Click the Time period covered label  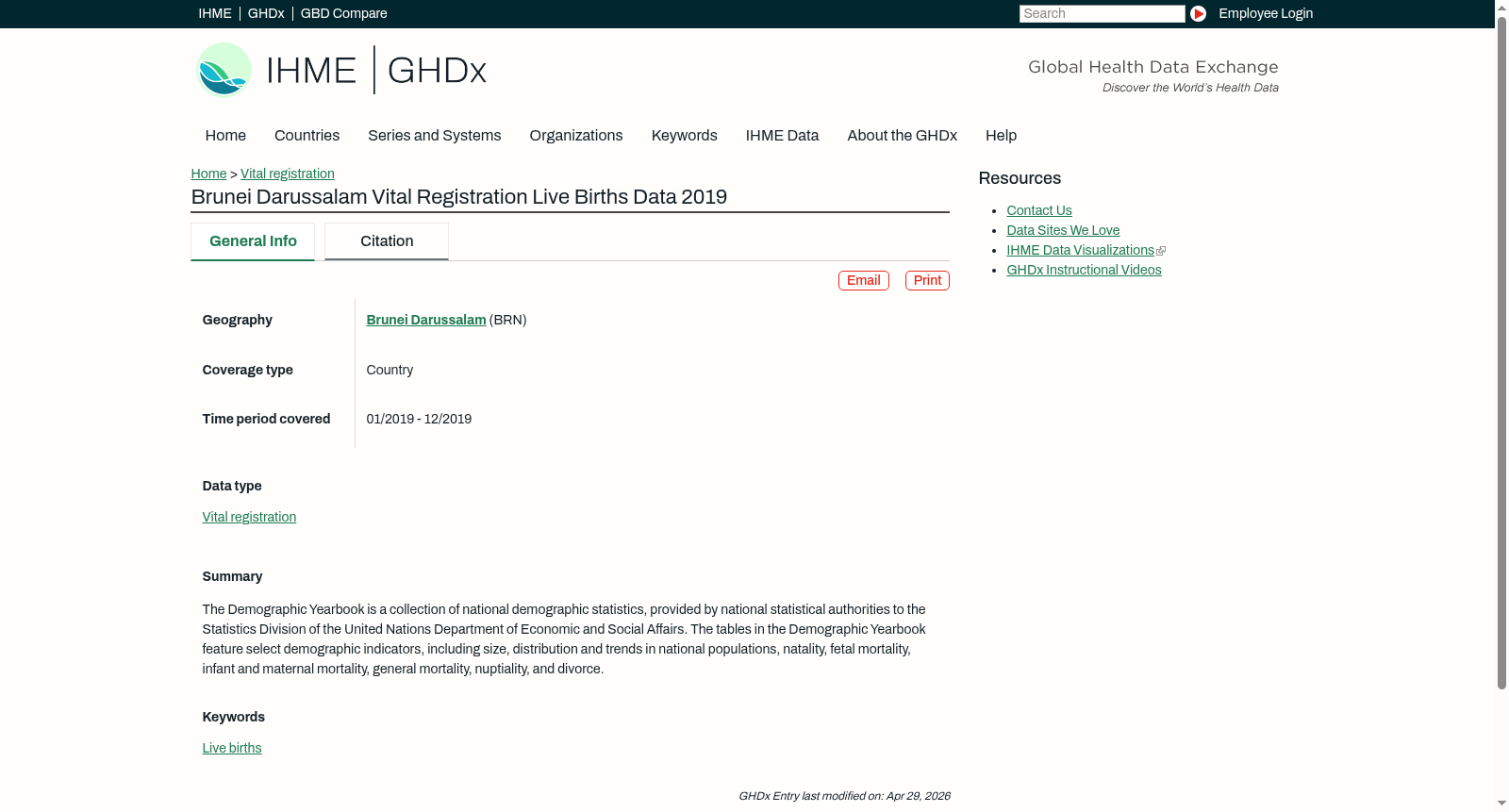(x=266, y=419)
